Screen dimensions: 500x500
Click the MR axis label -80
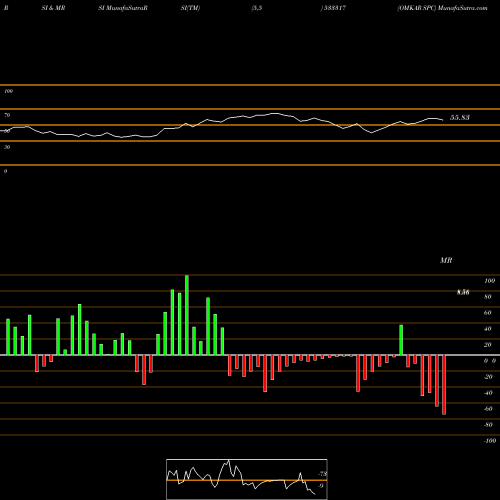[x=488, y=425]
